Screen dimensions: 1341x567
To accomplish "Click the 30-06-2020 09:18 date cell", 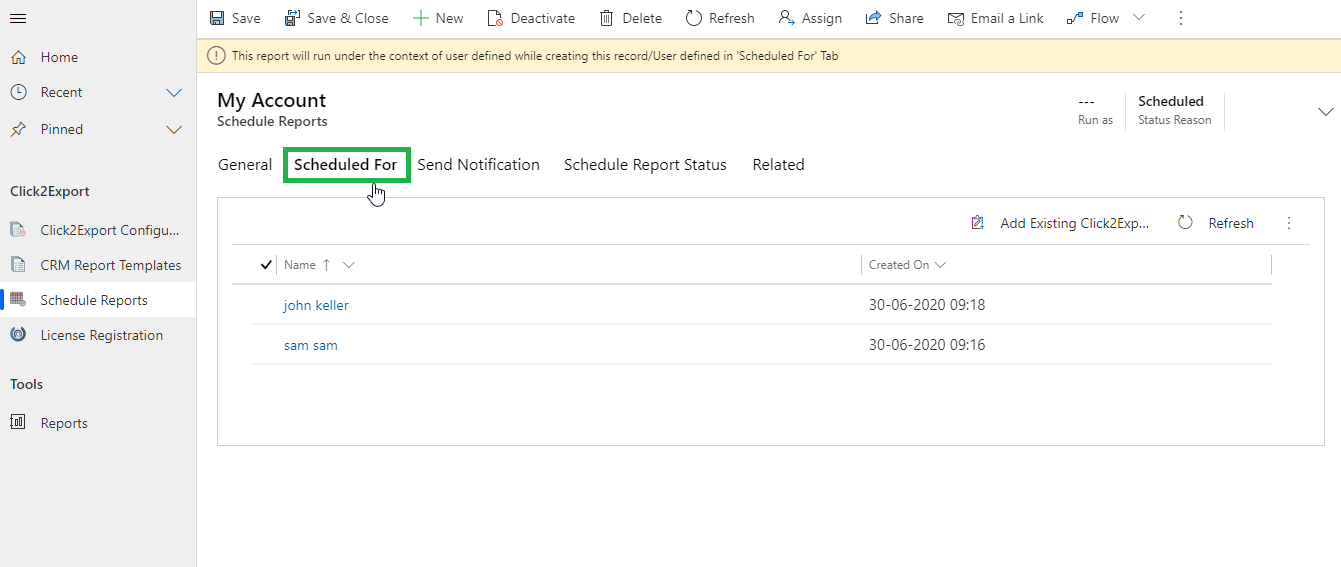I will click(927, 305).
